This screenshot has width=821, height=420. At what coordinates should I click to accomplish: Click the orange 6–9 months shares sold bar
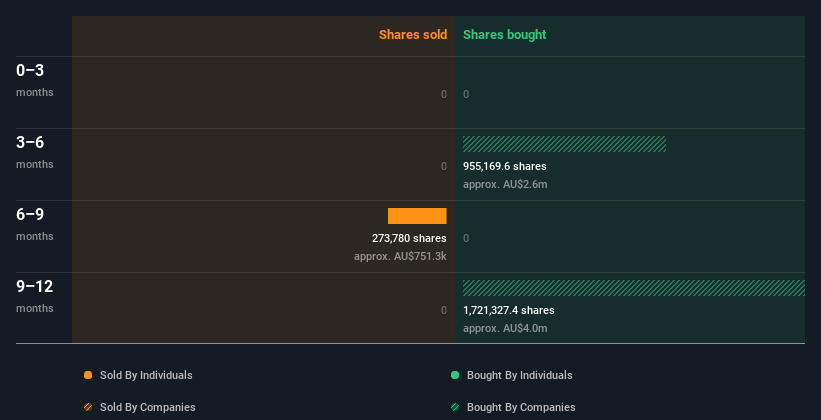pyautogui.click(x=417, y=216)
